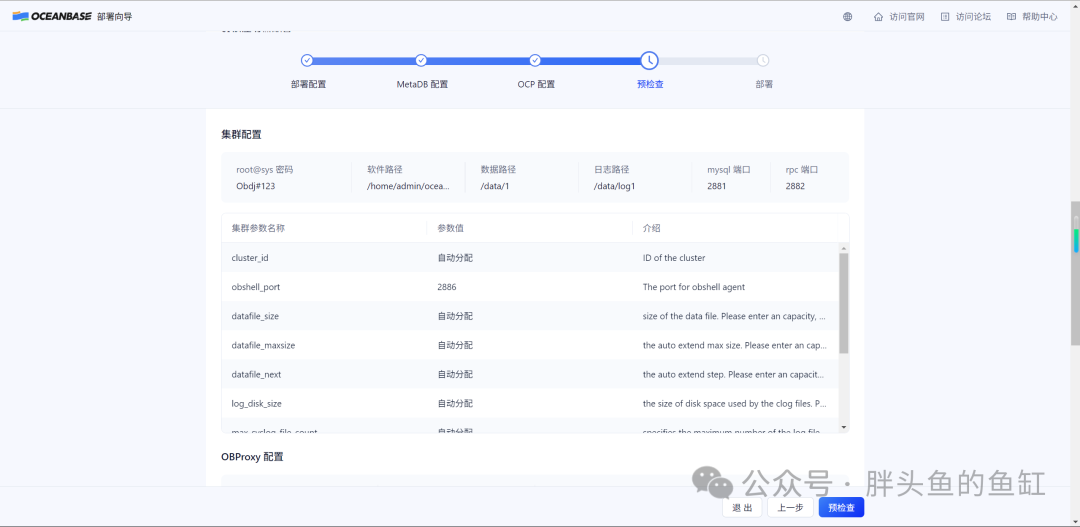Click the OCP 配置 step label
This screenshot has width=1080, height=527.
pyautogui.click(x=536, y=85)
